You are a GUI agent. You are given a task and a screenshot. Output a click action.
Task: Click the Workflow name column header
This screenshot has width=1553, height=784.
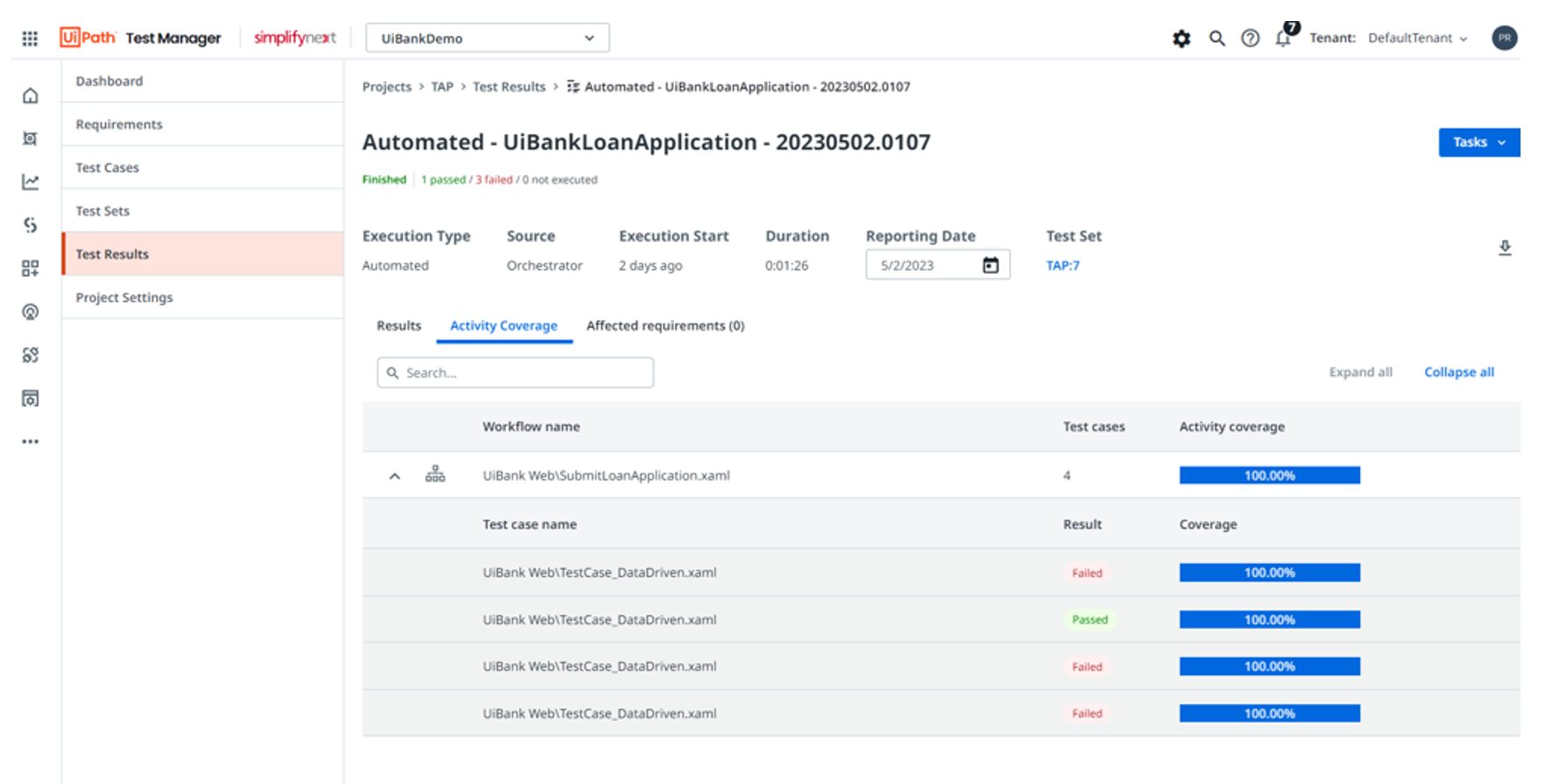pyautogui.click(x=531, y=426)
